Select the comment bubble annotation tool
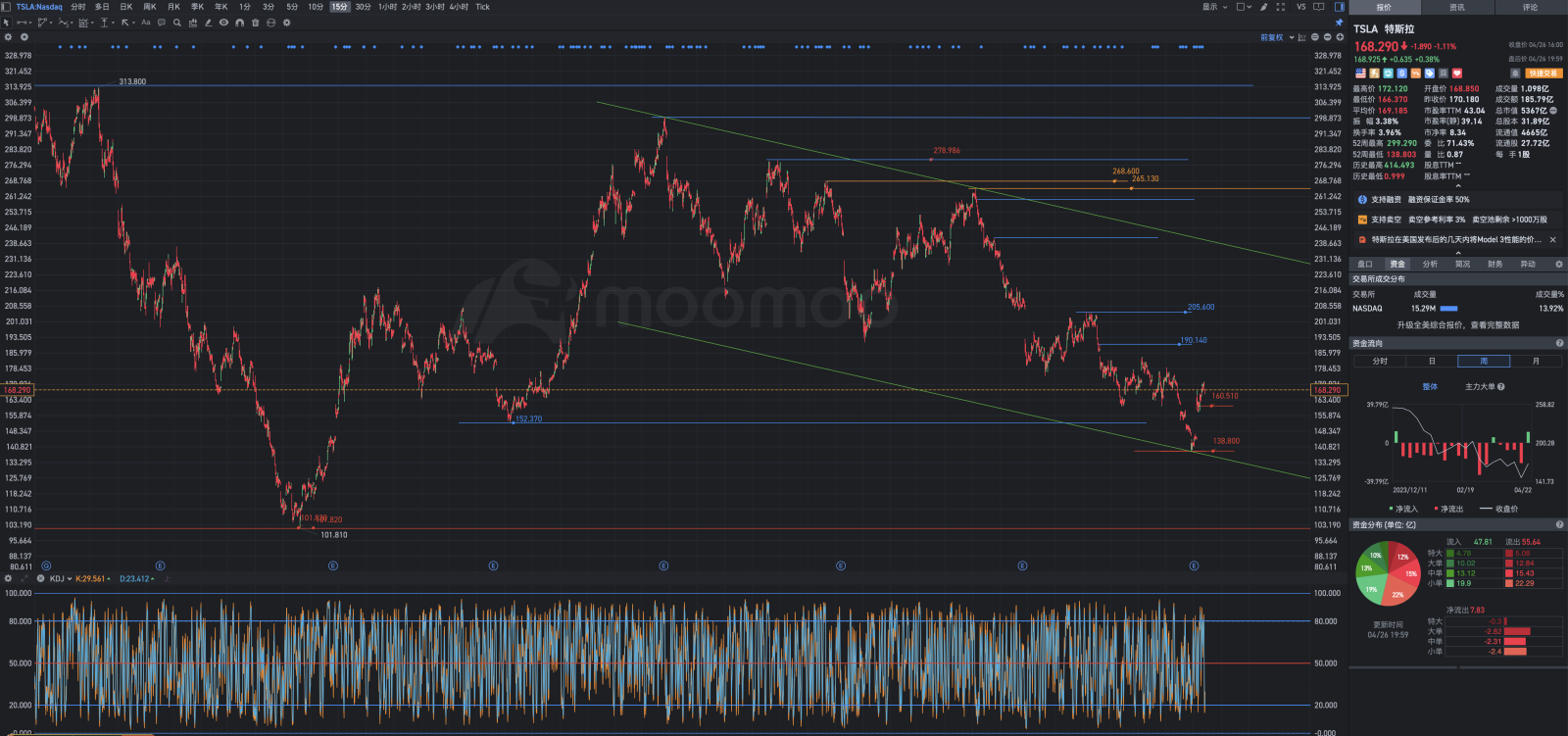Image resolution: width=1568 pixels, height=736 pixels. coord(162,23)
